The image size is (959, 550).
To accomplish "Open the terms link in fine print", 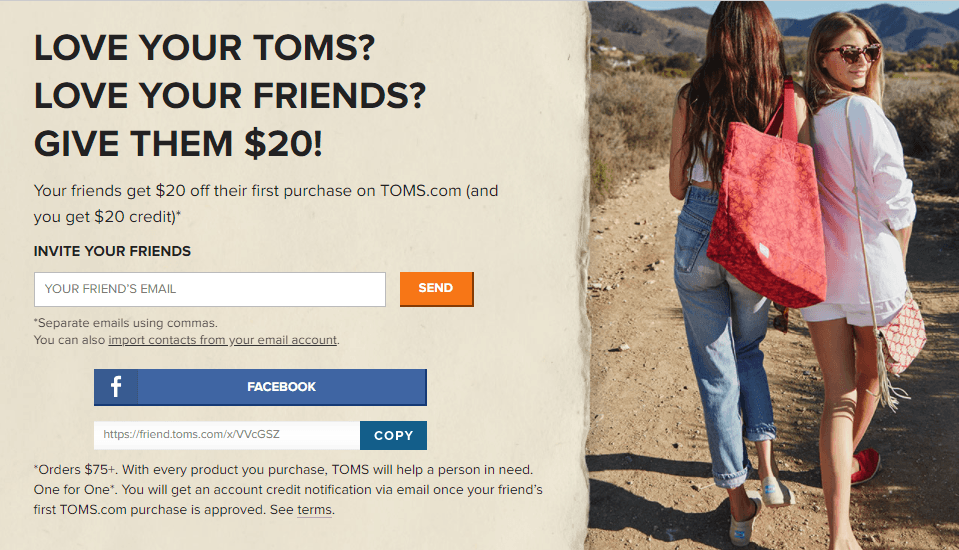I will [x=314, y=510].
